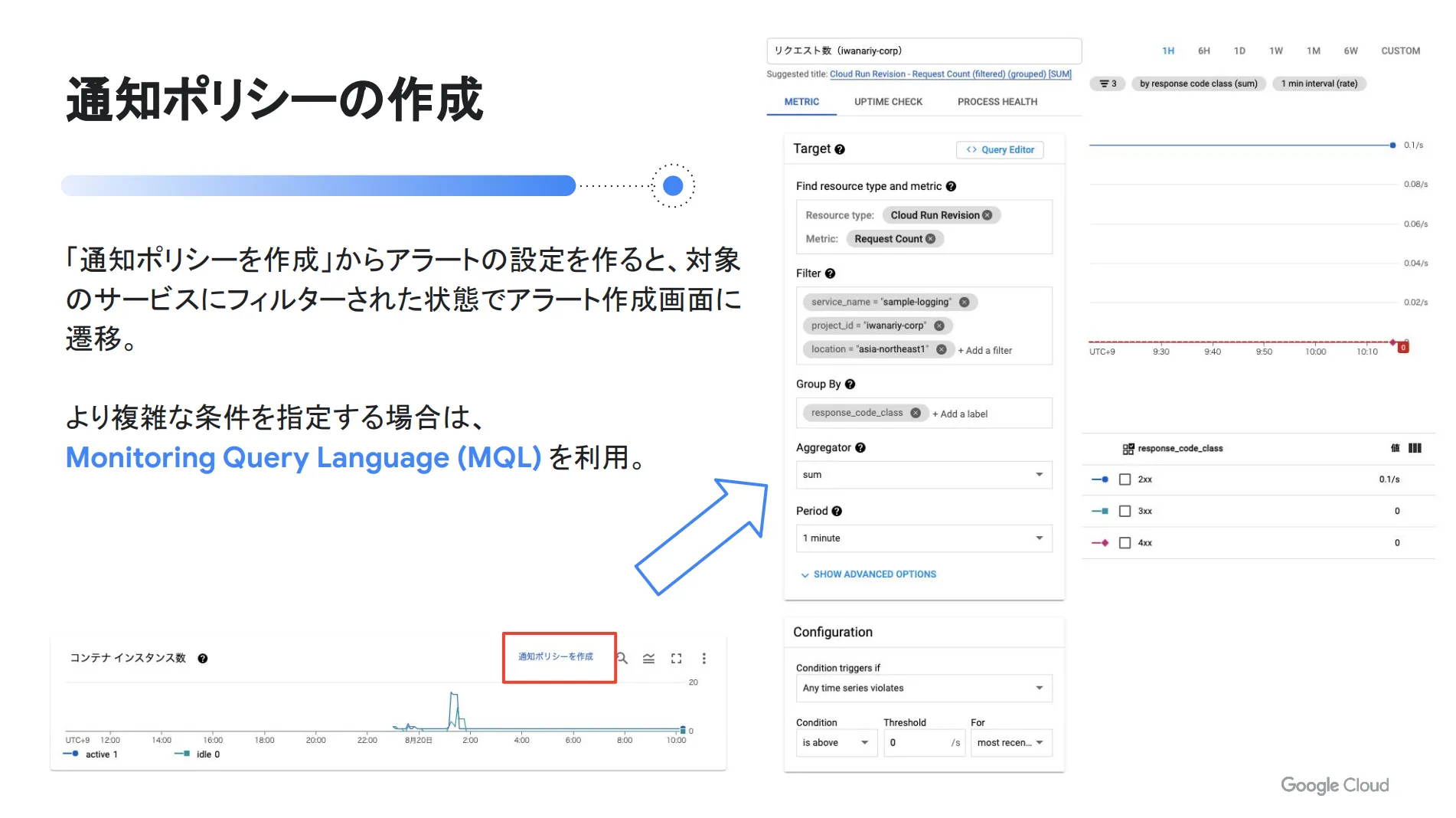The image size is (1456, 818).
Task: Click the Period help icon
Action: point(837,511)
